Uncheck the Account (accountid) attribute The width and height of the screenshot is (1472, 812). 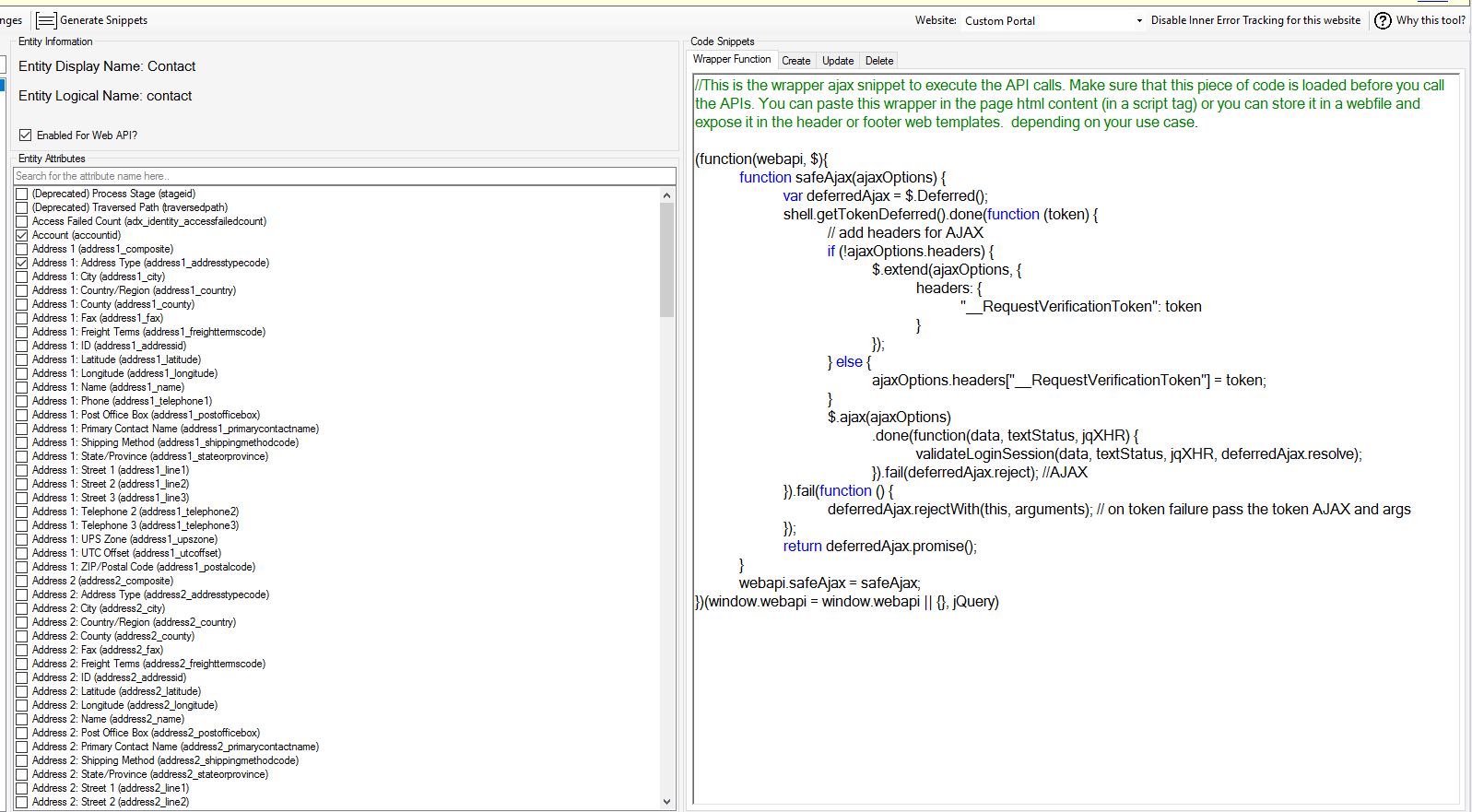pos(22,235)
